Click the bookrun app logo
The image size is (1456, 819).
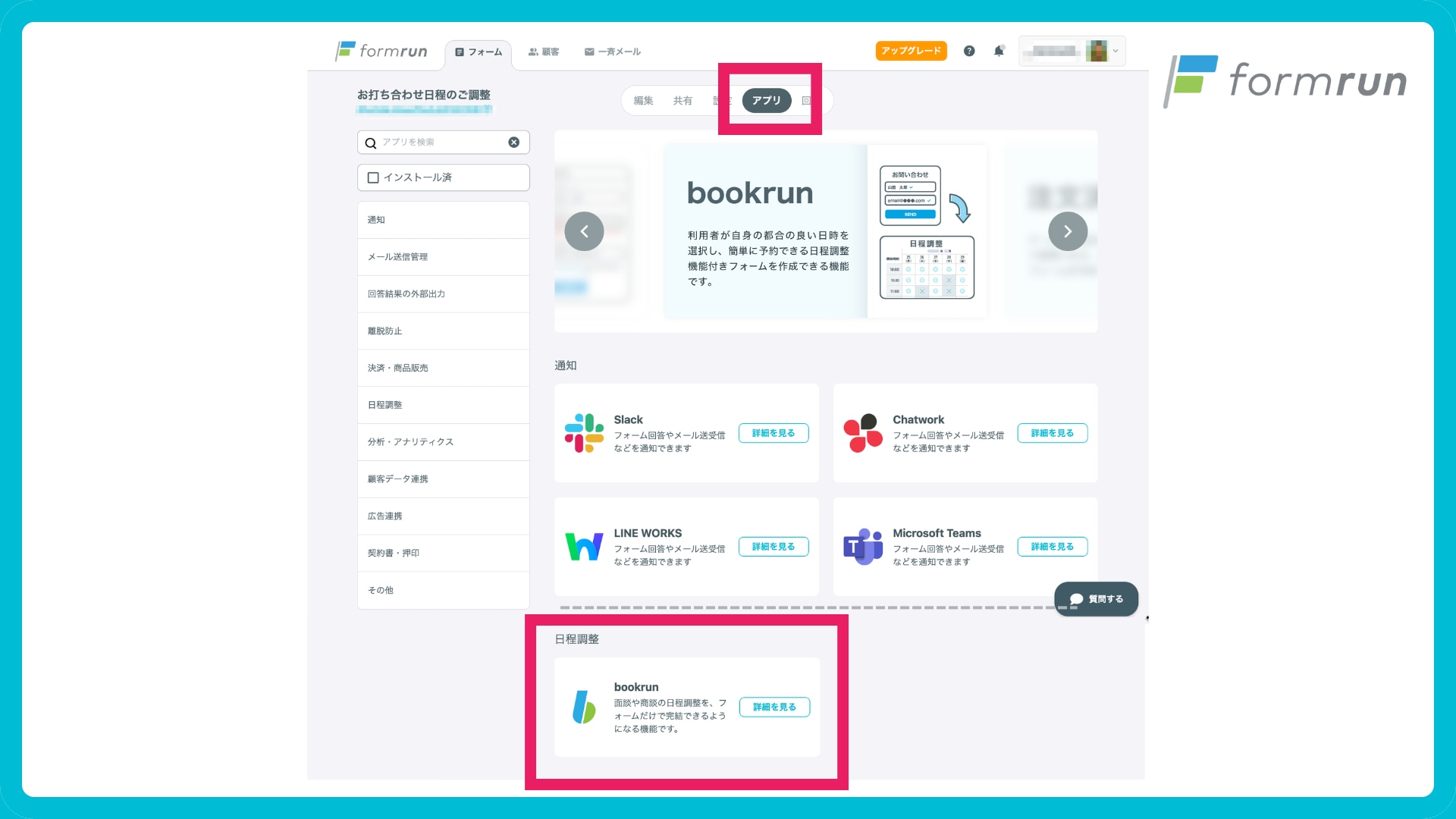(x=584, y=707)
